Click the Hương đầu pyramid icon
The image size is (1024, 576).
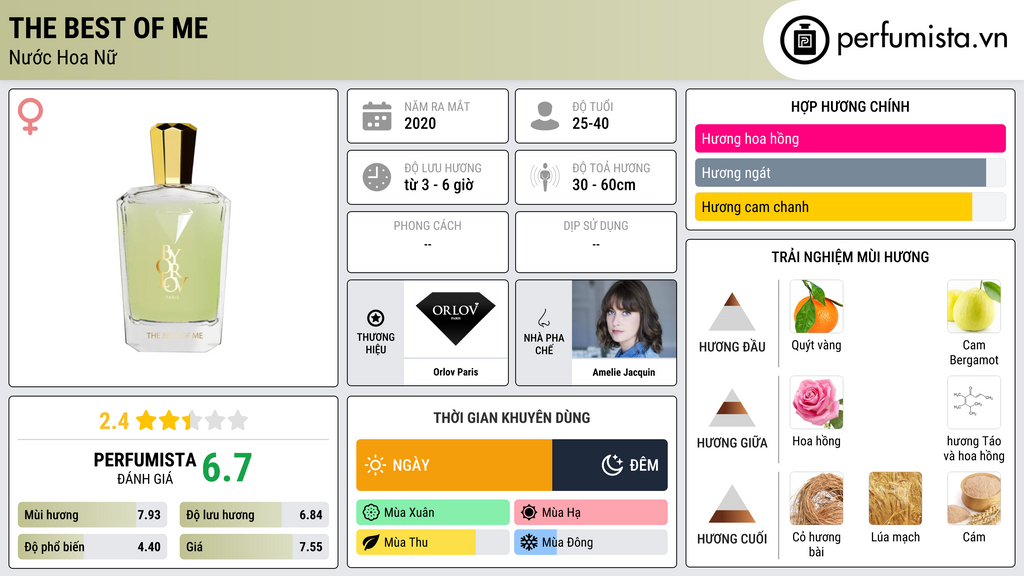[x=732, y=312]
